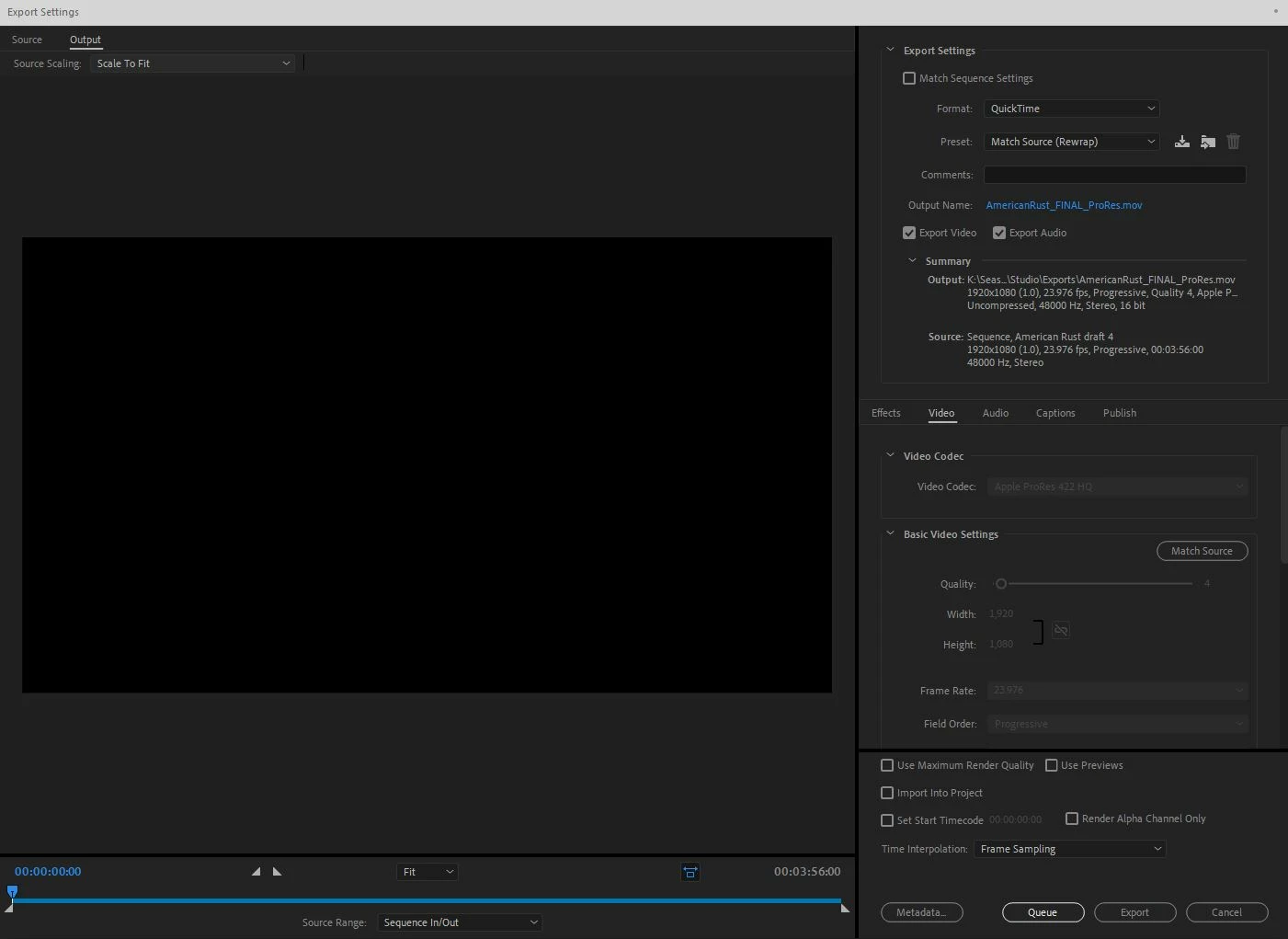Open the Source Range dropdown

(460, 922)
